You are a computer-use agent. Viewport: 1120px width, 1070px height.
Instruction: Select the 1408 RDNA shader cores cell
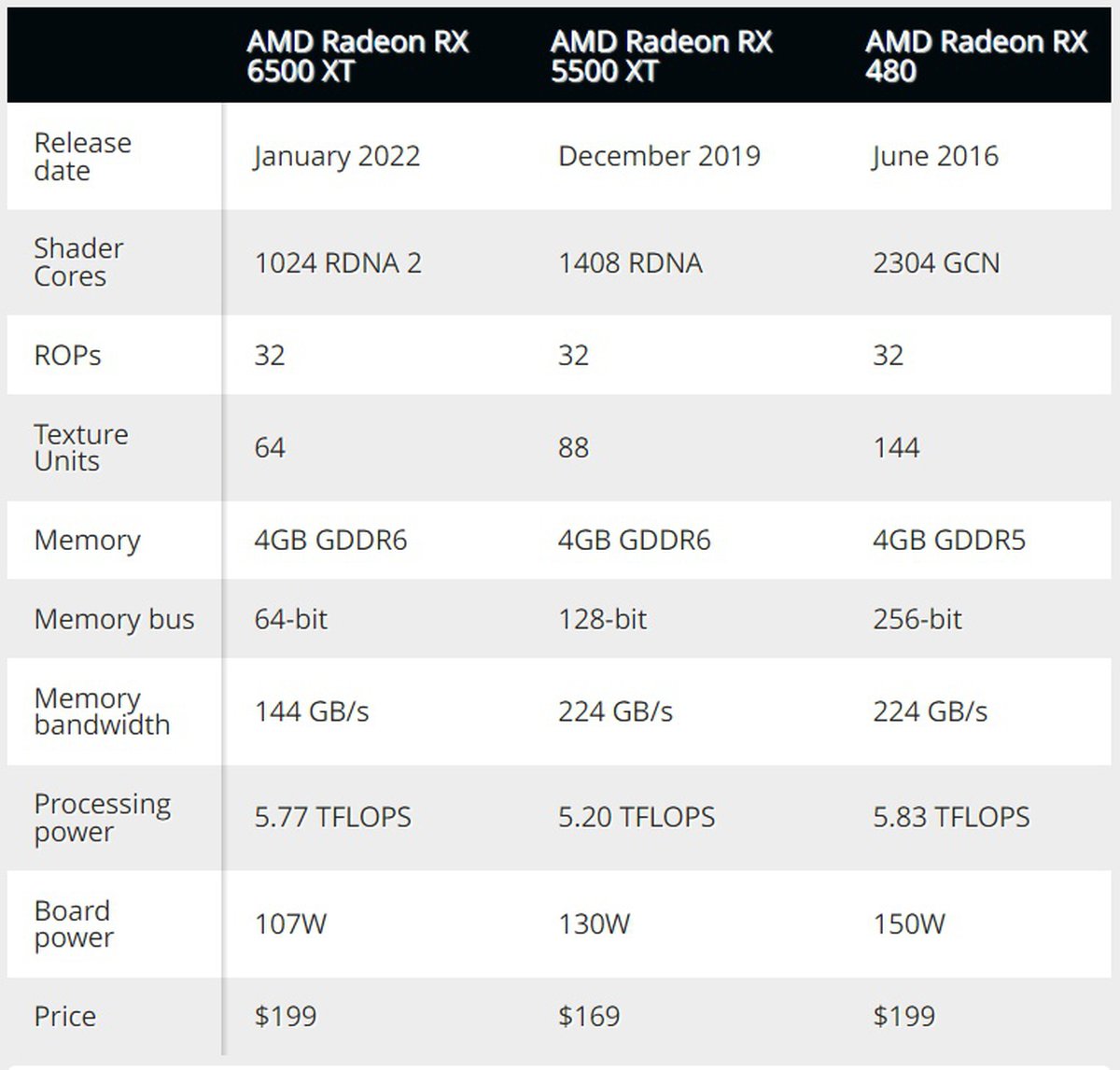[630, 262]
